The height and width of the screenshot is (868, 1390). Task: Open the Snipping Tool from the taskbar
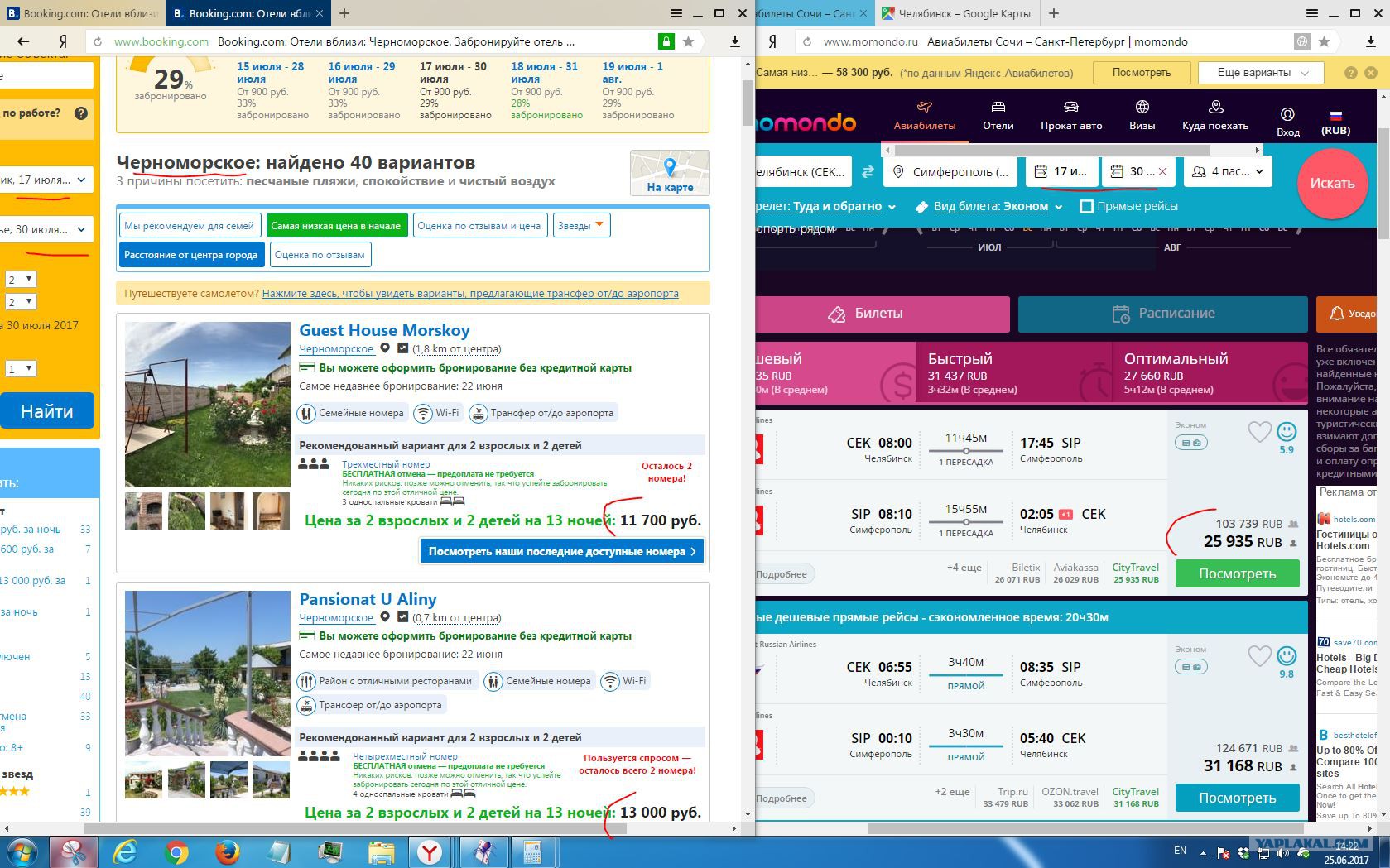(x=75, y=851)
